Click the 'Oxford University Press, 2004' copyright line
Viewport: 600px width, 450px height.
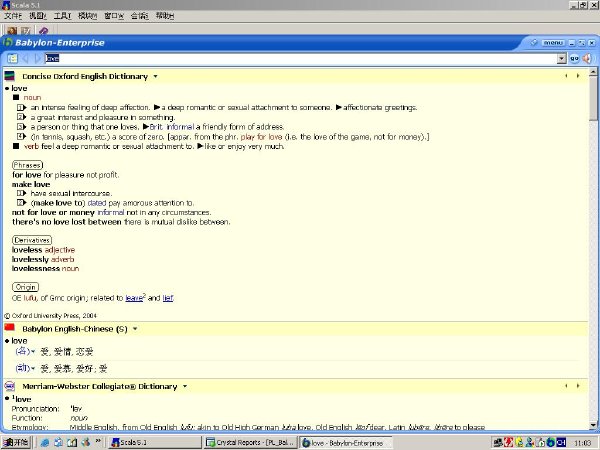51,316
